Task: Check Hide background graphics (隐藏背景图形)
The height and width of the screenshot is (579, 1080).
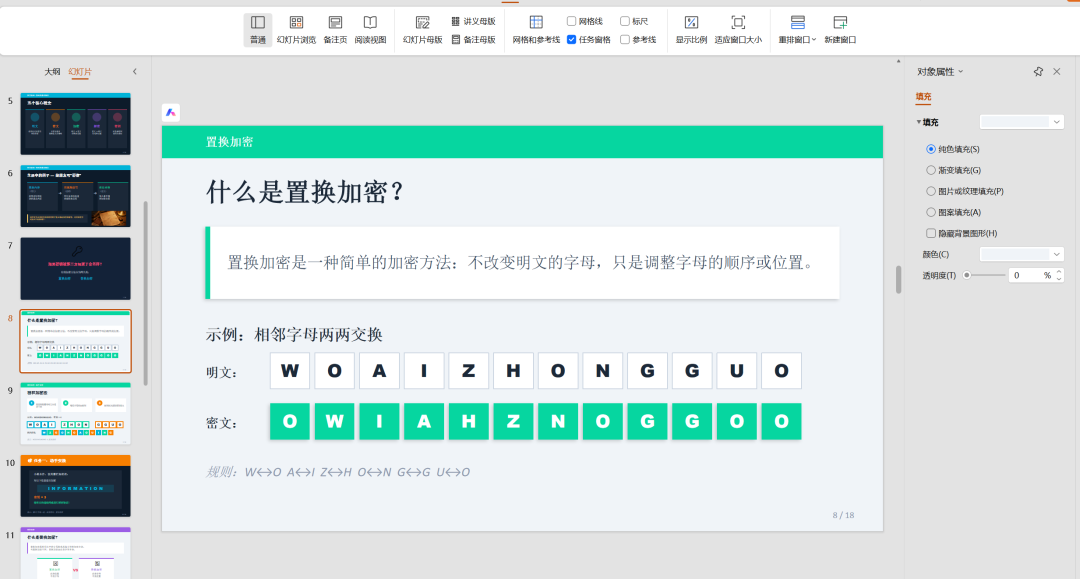Action: (x=931, y=233)
